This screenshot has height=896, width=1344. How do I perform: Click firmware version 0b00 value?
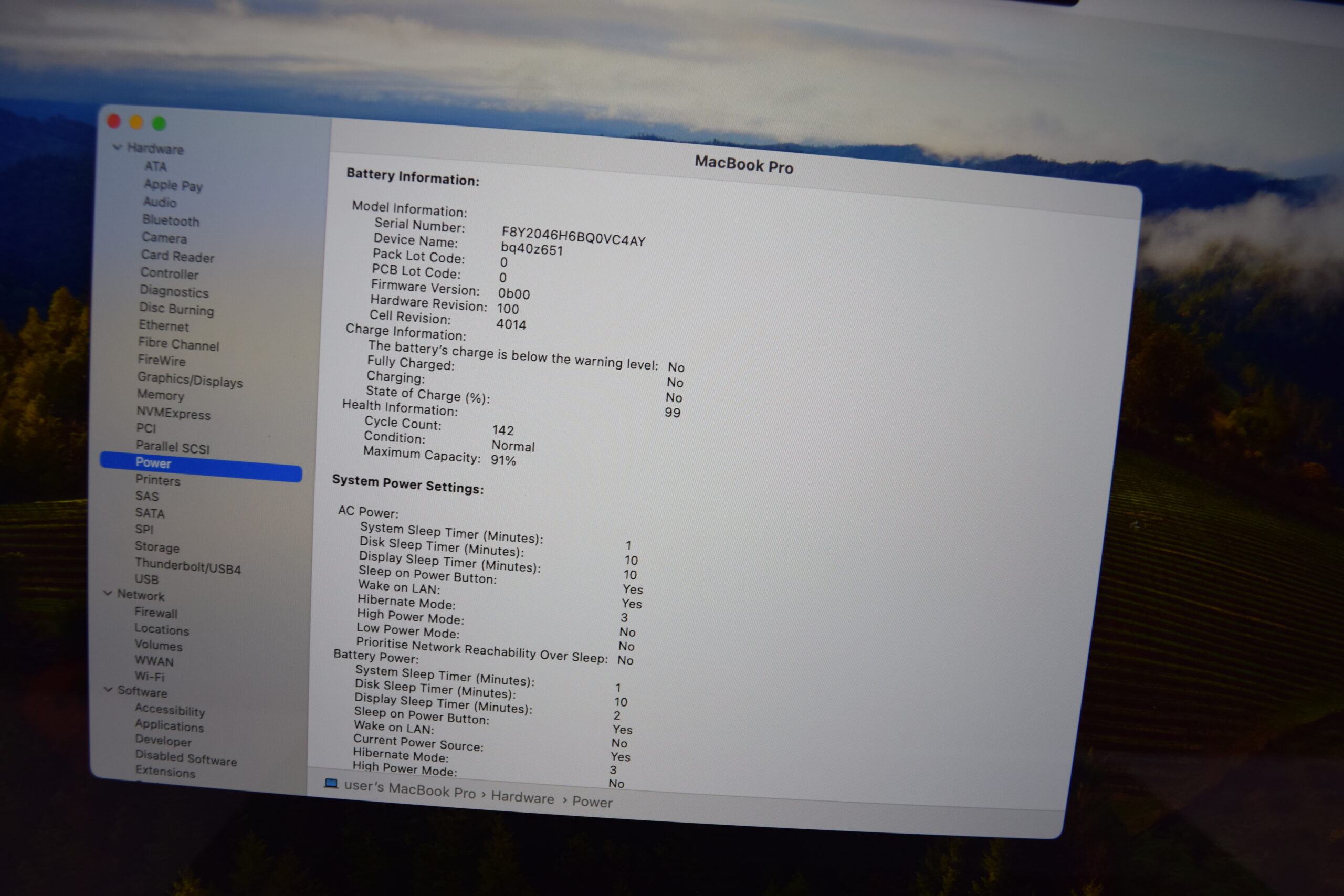click(x=514, y=294)
